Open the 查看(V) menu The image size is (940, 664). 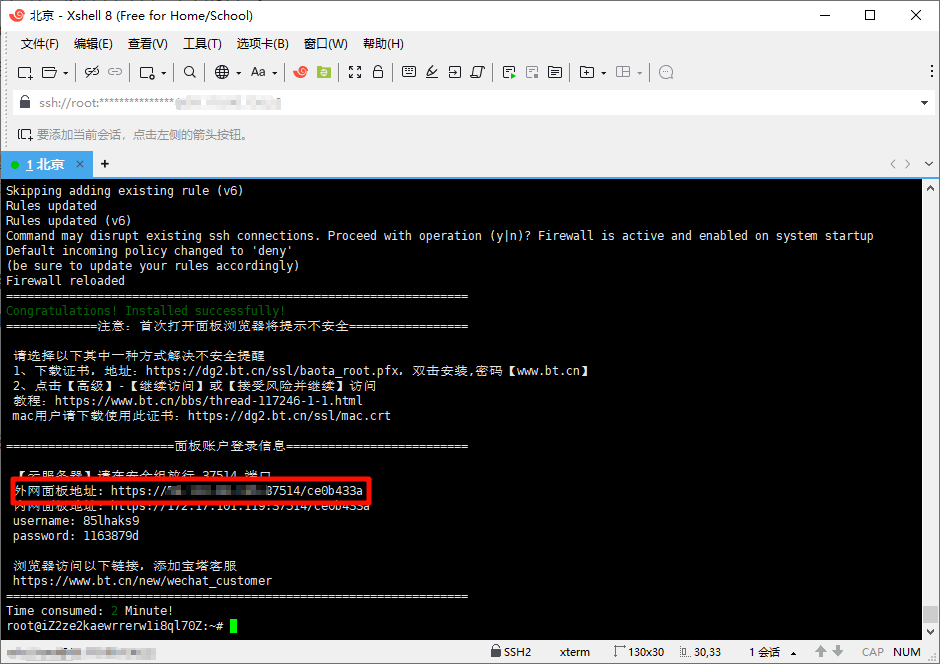coord(147,43)
